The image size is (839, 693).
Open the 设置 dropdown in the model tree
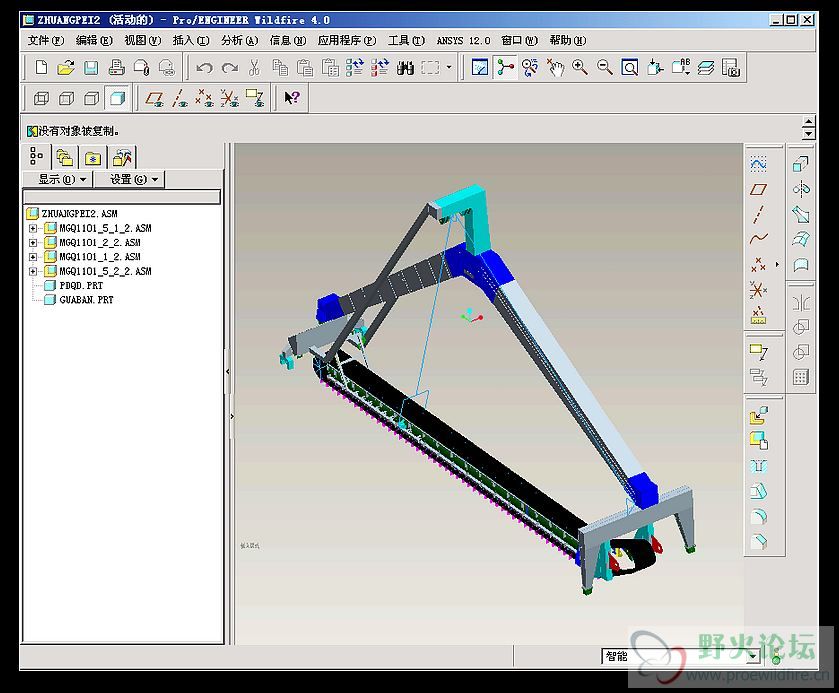[129, 179]
